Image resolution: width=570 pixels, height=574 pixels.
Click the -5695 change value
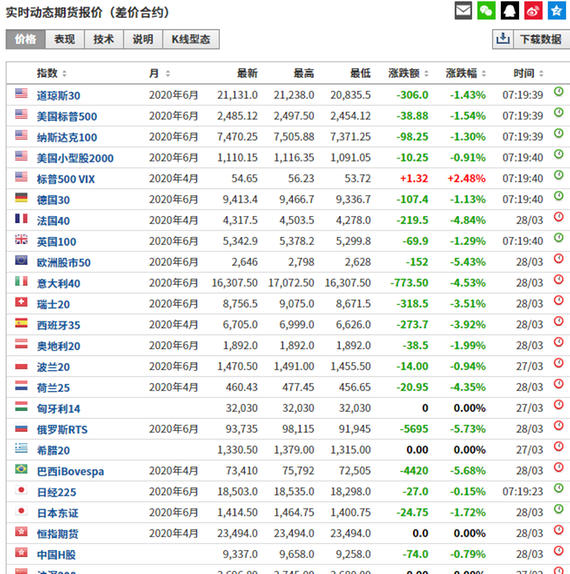tap(414, 429)
